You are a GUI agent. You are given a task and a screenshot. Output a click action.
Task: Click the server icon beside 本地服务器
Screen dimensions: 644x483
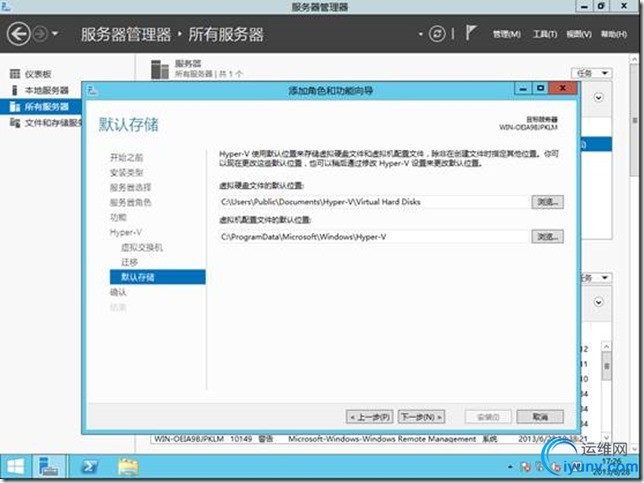coord(15,90)
